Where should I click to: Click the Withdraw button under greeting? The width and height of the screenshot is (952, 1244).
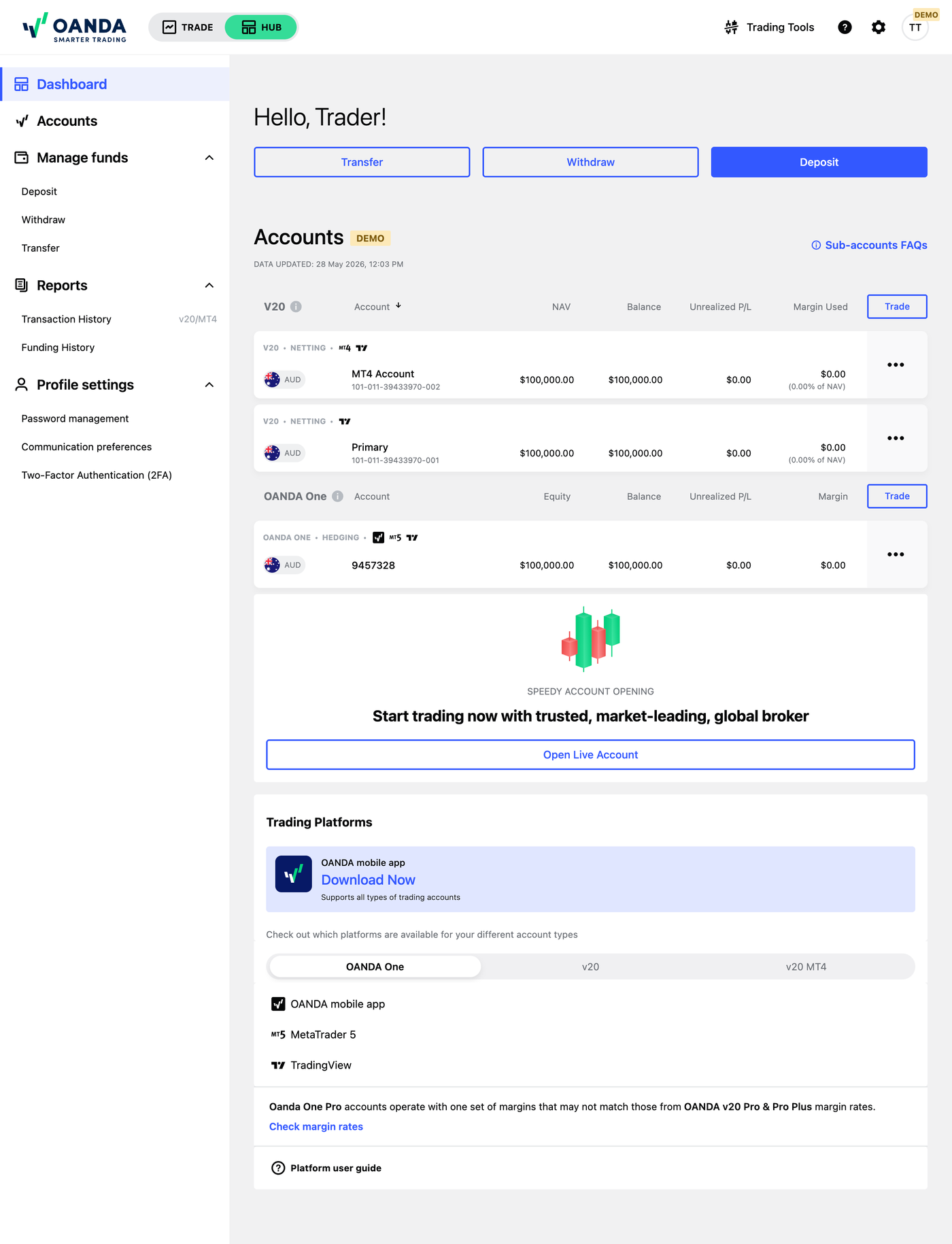click(590, 162)
